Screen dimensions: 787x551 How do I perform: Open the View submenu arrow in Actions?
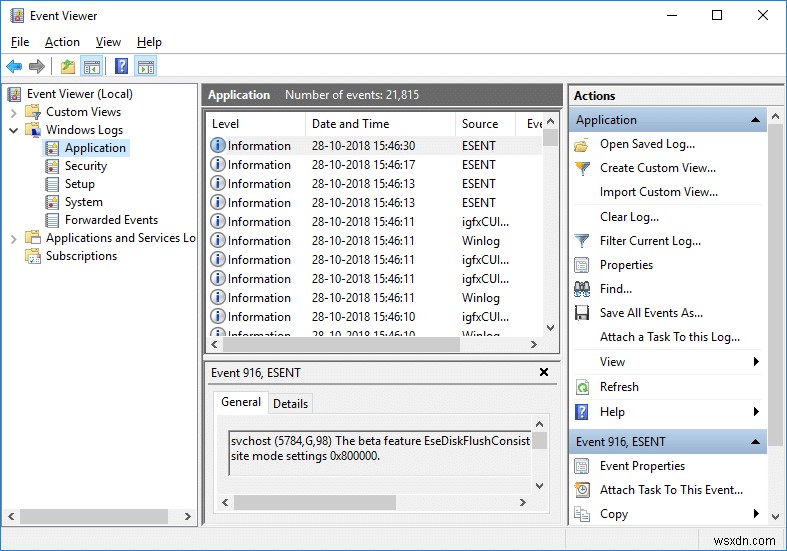756,362
